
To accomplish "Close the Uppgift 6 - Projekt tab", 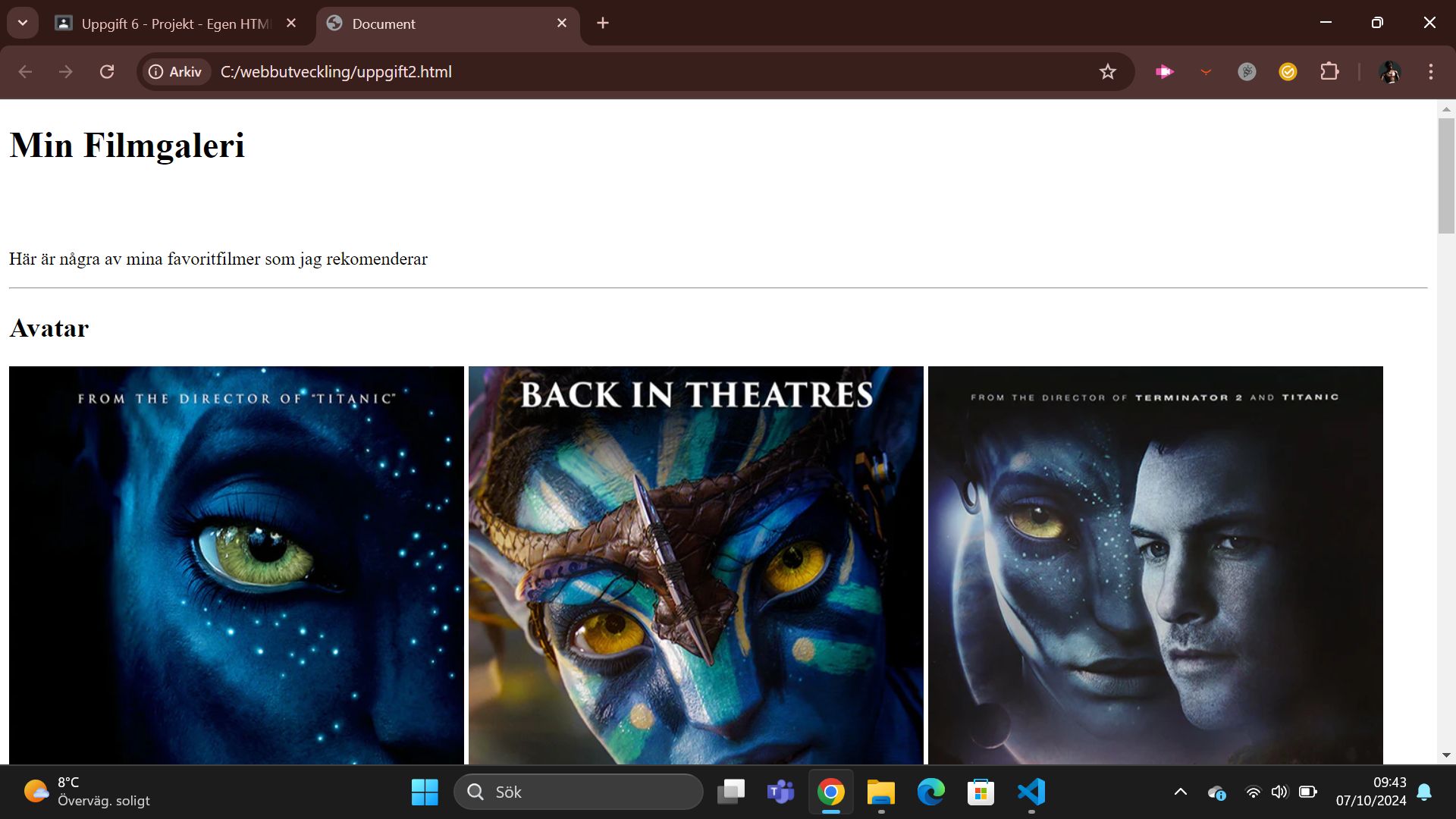I will (x=291, y=23).
